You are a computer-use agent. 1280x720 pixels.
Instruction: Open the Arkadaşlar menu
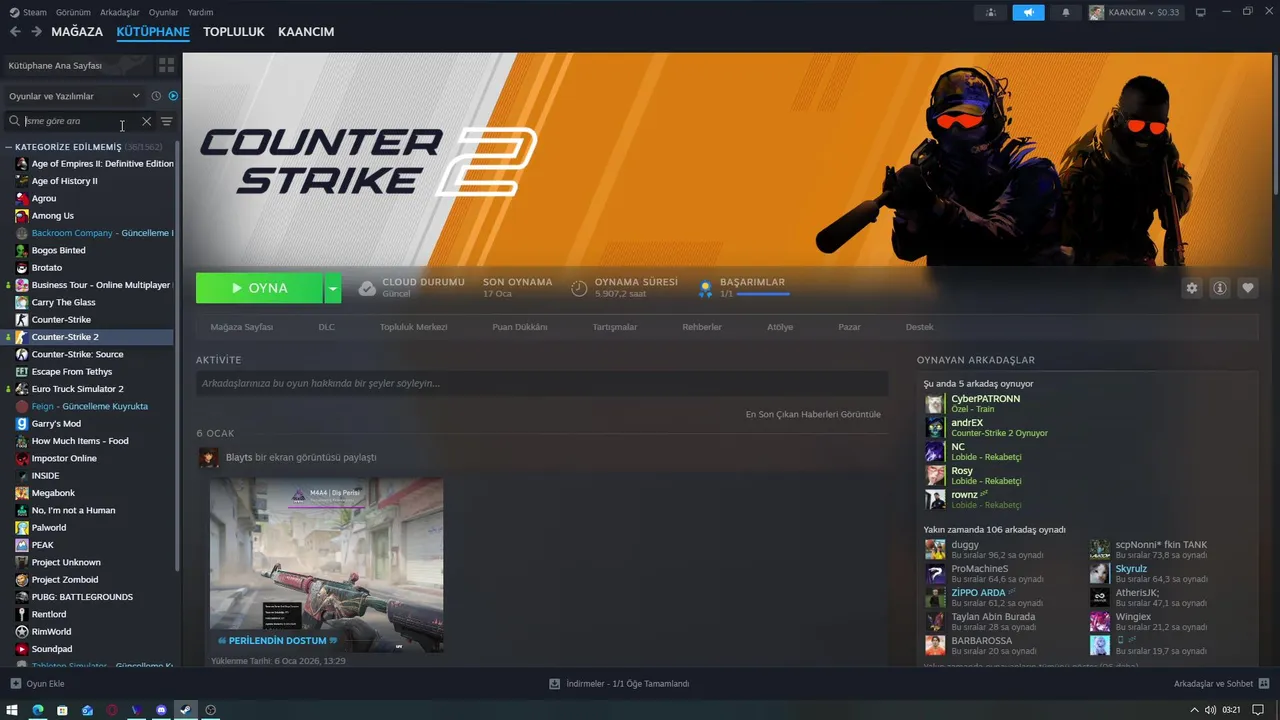click(120, 12)
